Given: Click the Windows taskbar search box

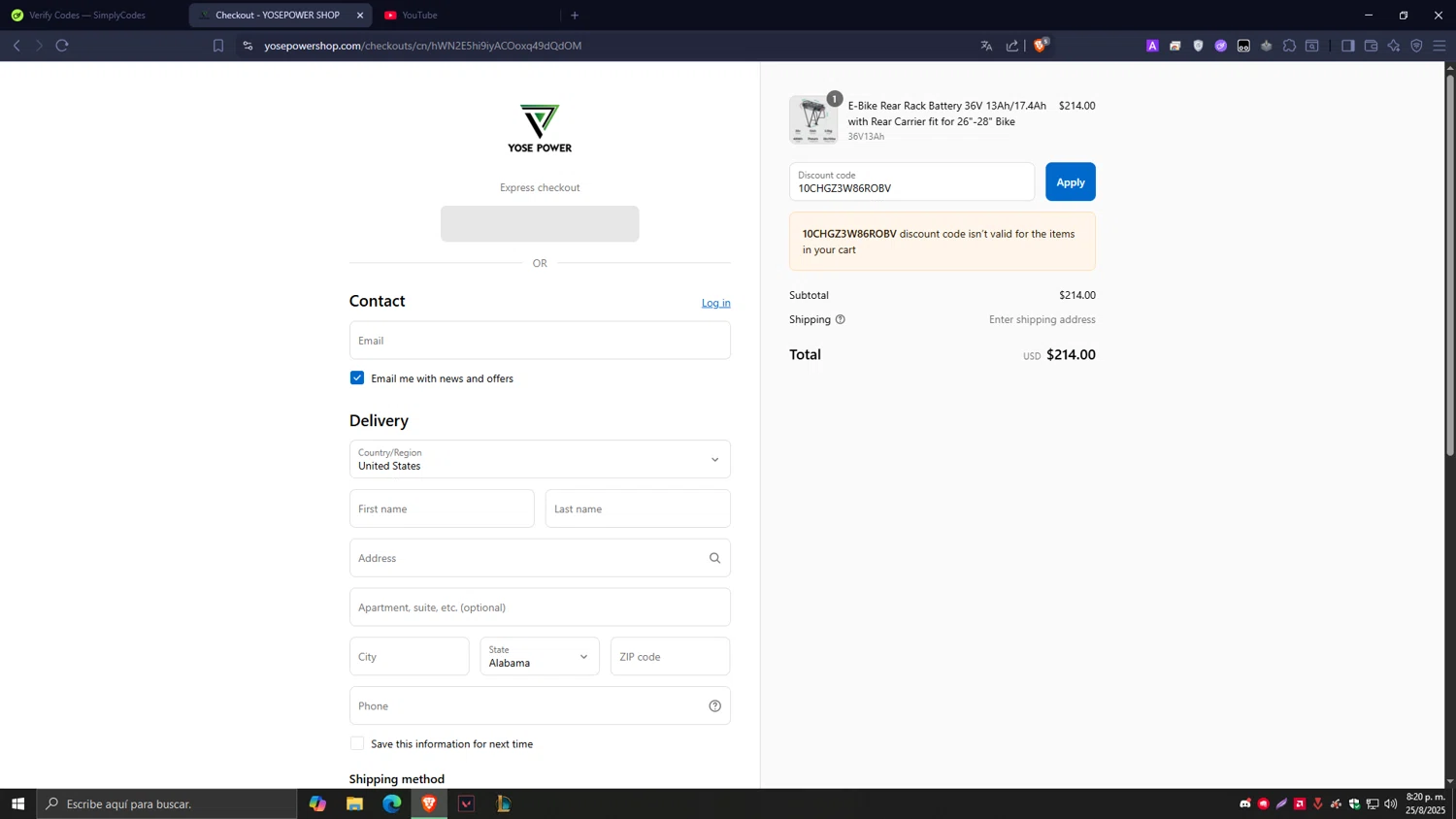Looking at the screenshot, I should point(167,803).
